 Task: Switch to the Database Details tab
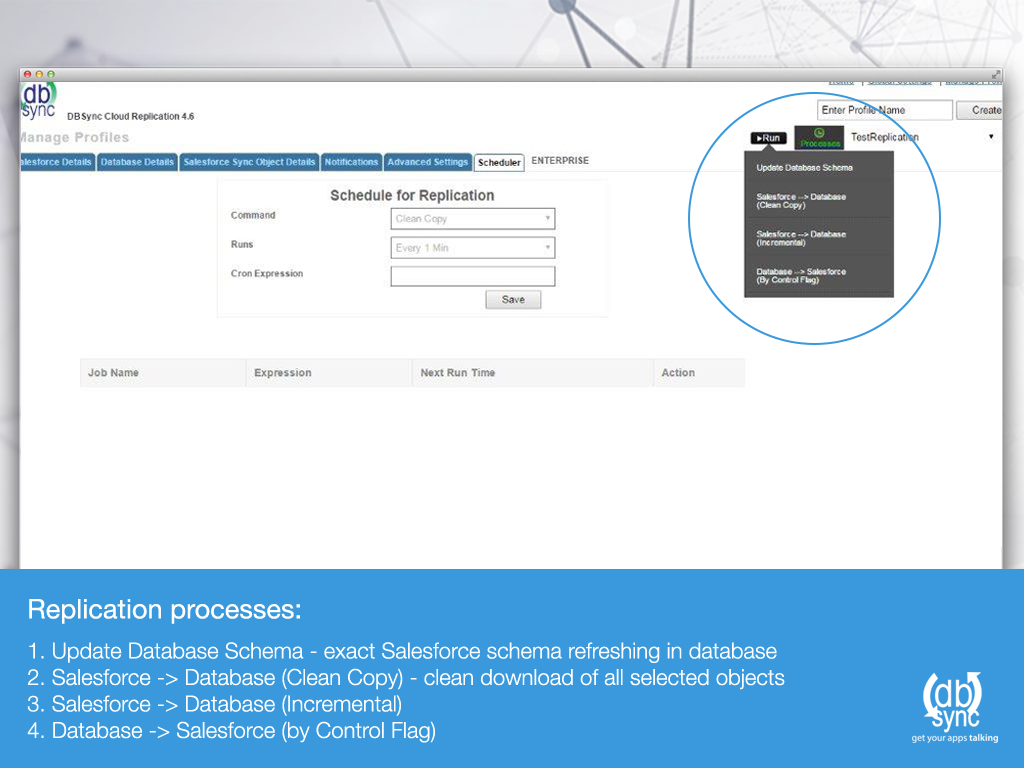coord(137,162)
